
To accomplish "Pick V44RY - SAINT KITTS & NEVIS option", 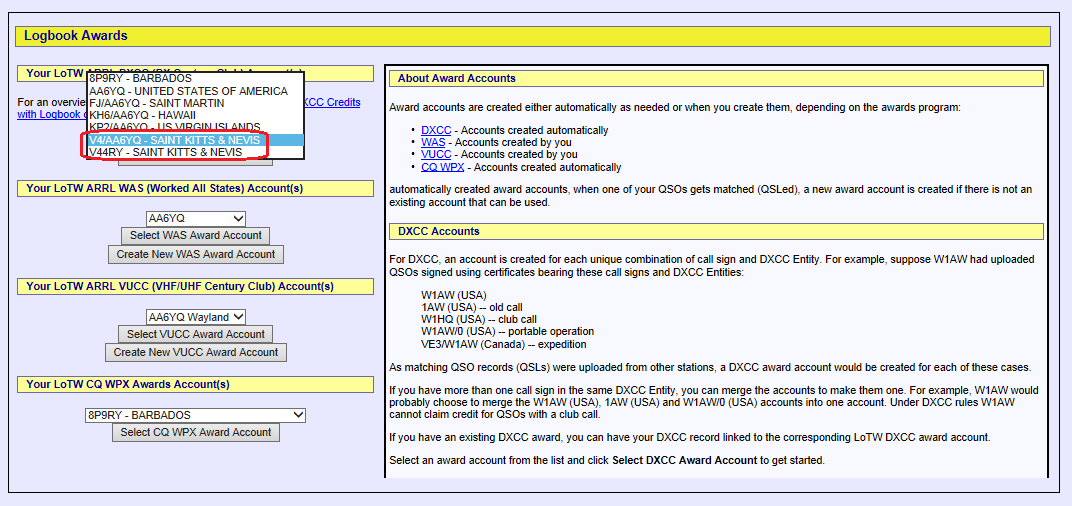I will click(x=165, y=153).
